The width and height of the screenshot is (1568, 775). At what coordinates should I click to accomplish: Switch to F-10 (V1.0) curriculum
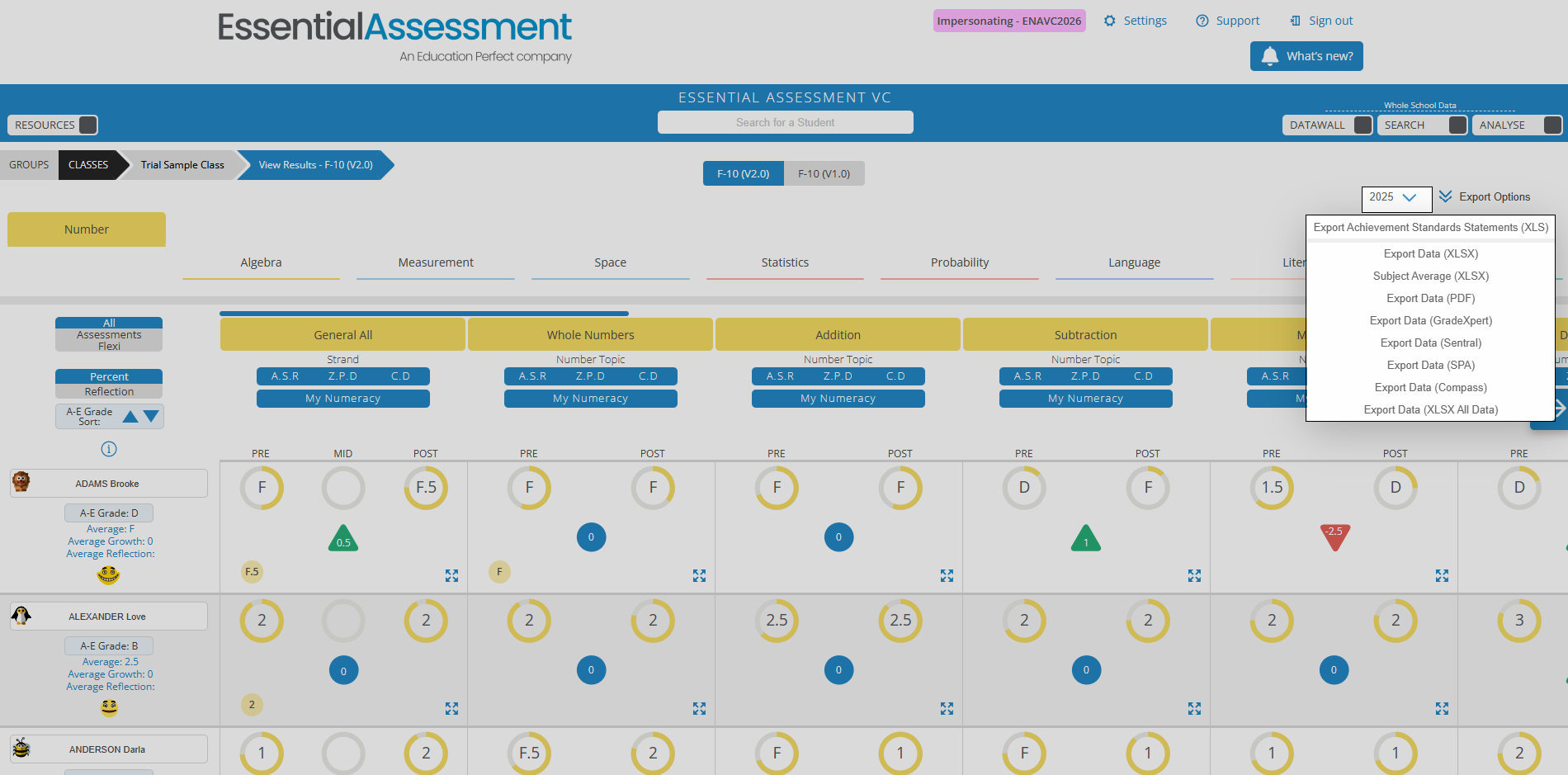(x=824, y=173)
